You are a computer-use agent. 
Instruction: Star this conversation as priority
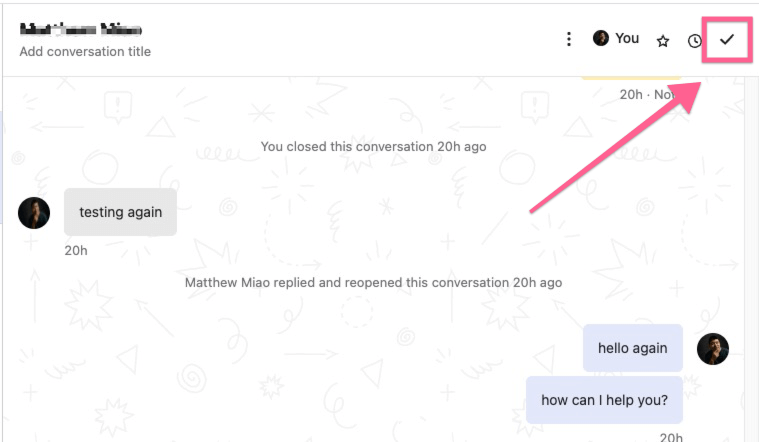pos(662,41)
